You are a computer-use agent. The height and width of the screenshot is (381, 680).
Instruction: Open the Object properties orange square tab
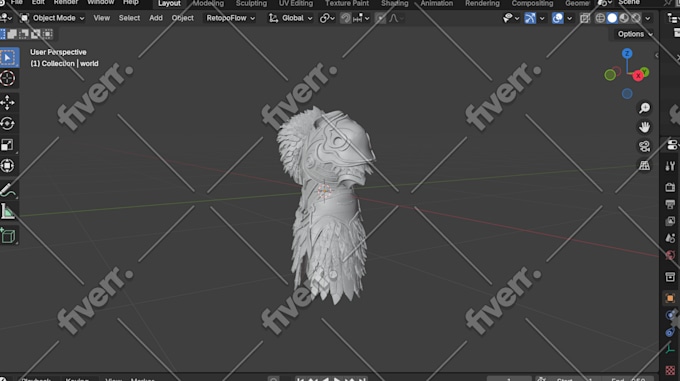coord(670,298)
